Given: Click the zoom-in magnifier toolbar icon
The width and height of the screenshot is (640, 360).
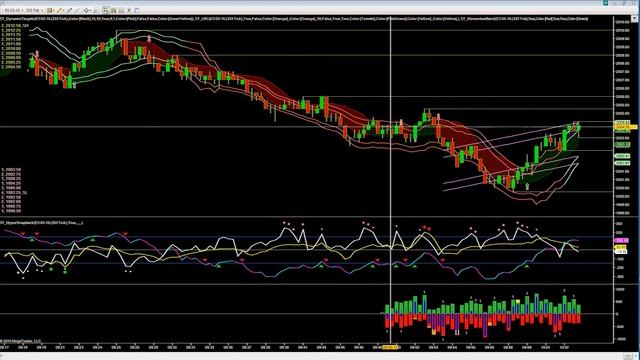Looking at the screenshot, I should pyautogui.click(x=69, y=10).
